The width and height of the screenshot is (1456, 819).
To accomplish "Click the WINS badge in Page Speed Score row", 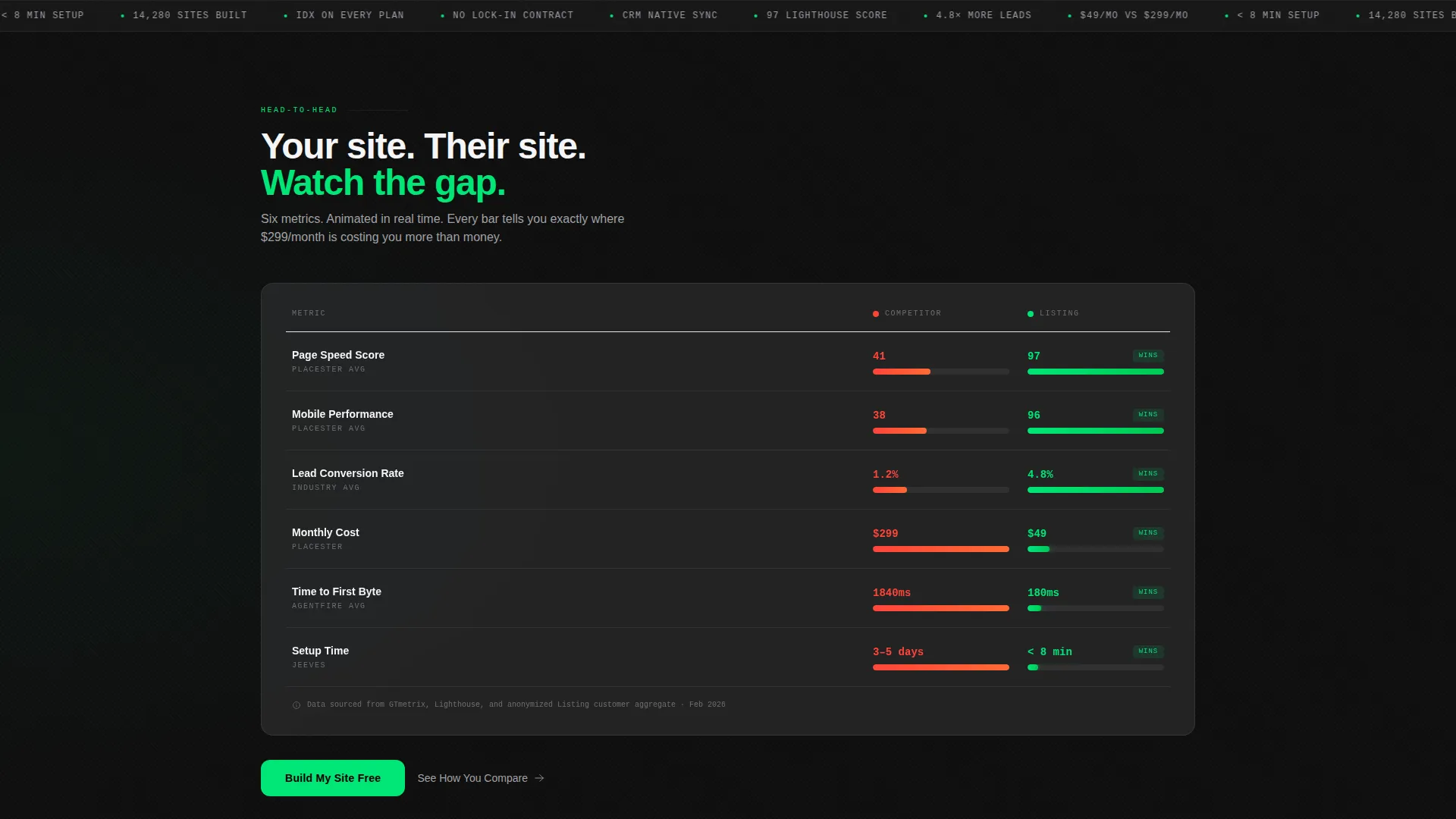I will coord(1148,355).
